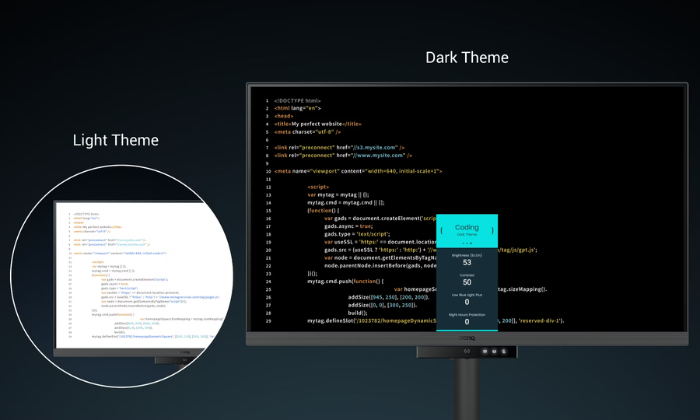The height and width of the screenshot is (420, 700).
Task: Open the Night Hours Protection setting
Action: (467, 319)
